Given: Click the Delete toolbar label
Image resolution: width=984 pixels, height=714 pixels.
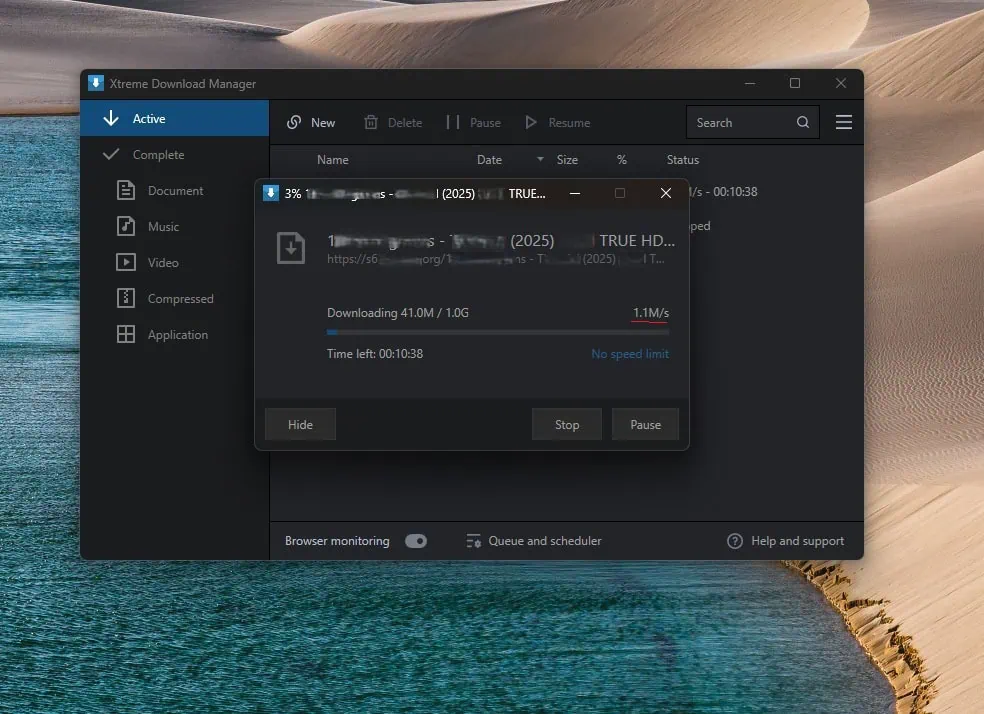Looking at the screenshot, I should (405, 123).
